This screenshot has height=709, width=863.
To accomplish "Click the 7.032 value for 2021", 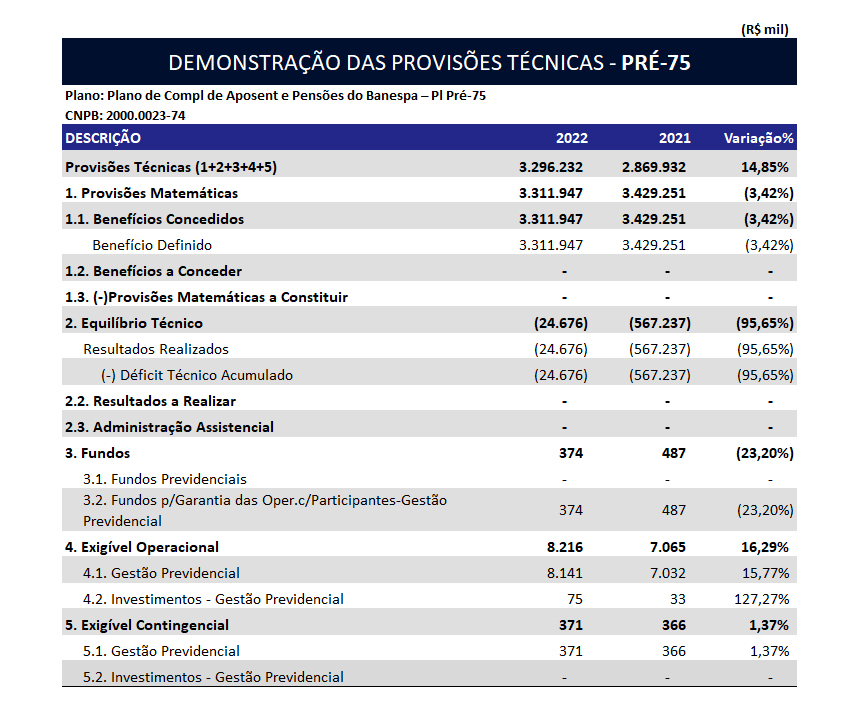I will pos(668,573).
